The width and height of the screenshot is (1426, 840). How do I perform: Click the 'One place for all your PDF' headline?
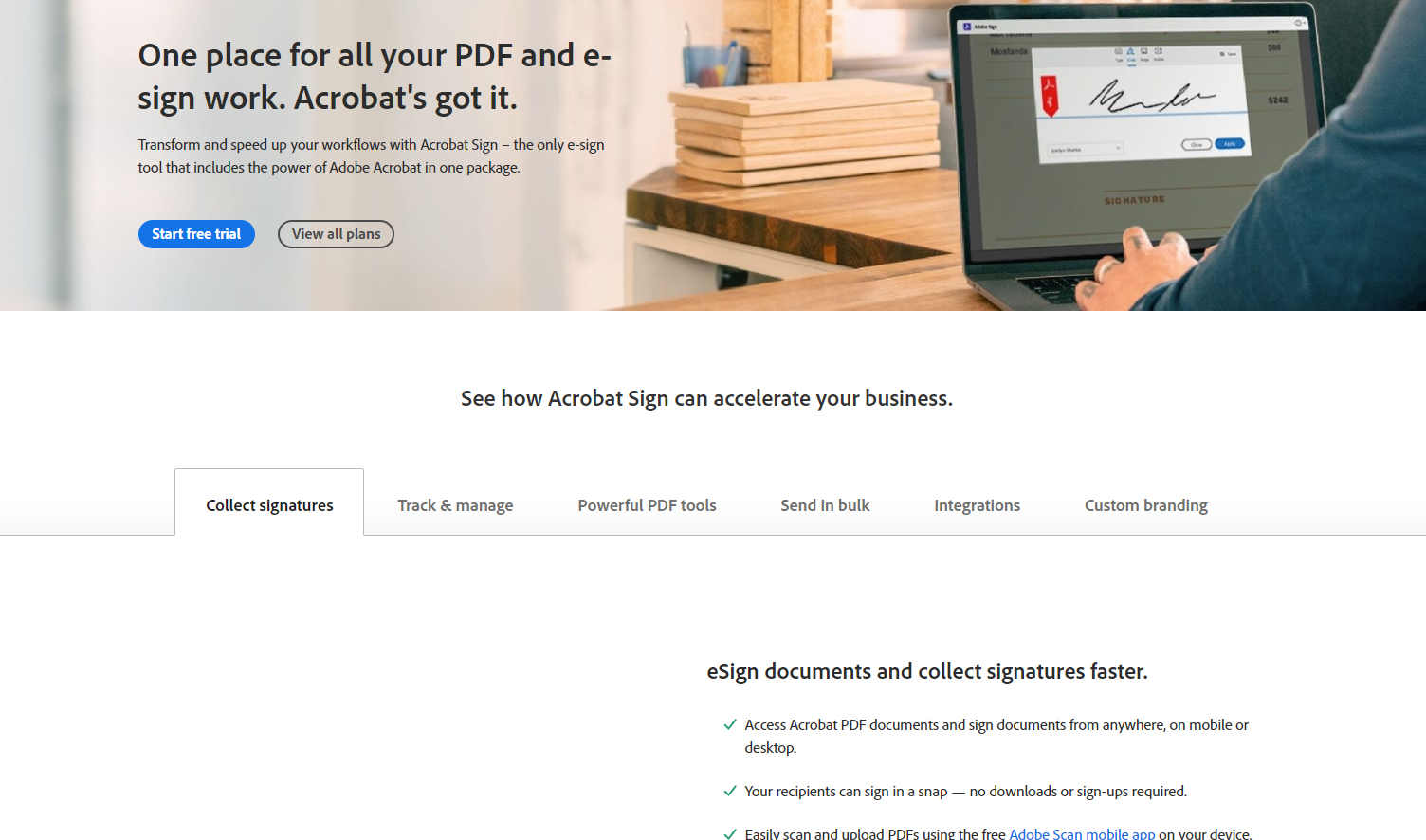click(375, 77)
